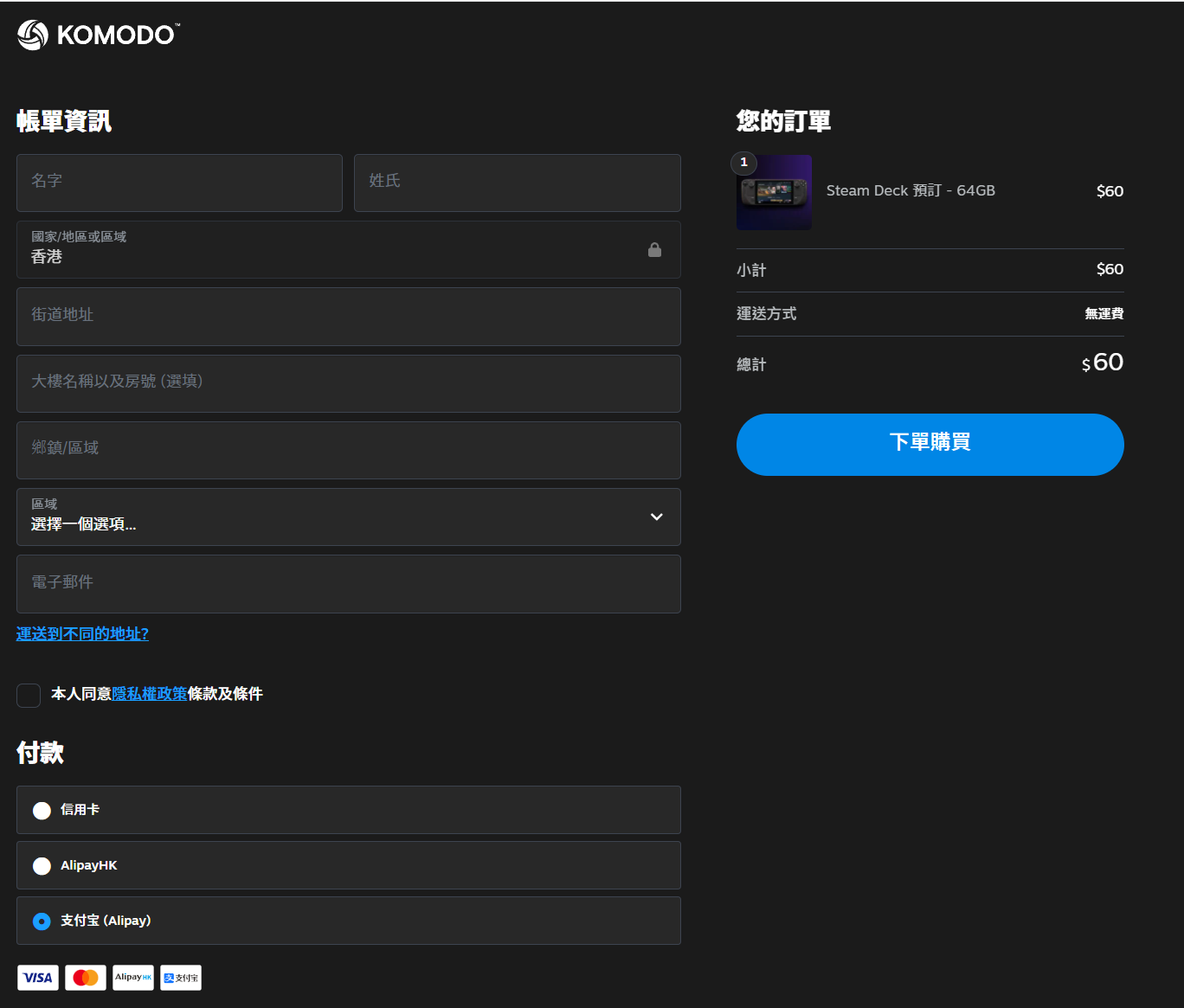Click the 小計 label
Image resolution: width=1184 pixels, height=1008 pixels.
coord(751,270)
